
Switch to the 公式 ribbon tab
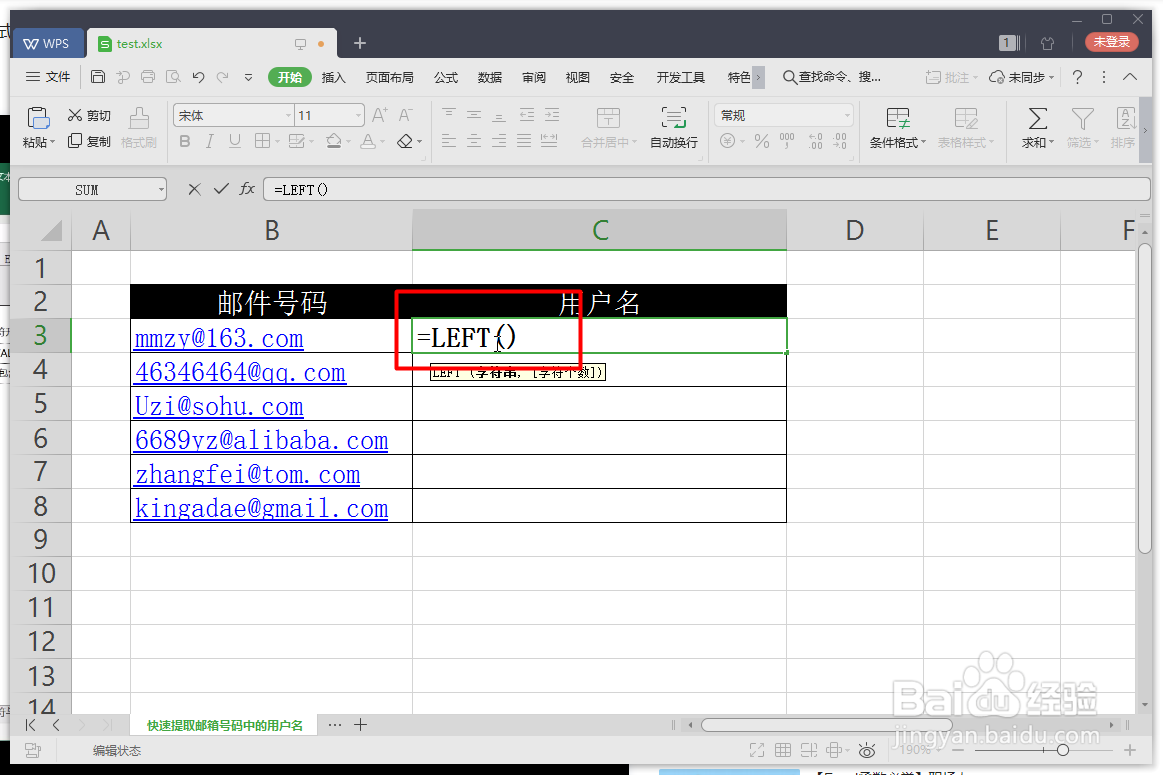pos(446,77)
